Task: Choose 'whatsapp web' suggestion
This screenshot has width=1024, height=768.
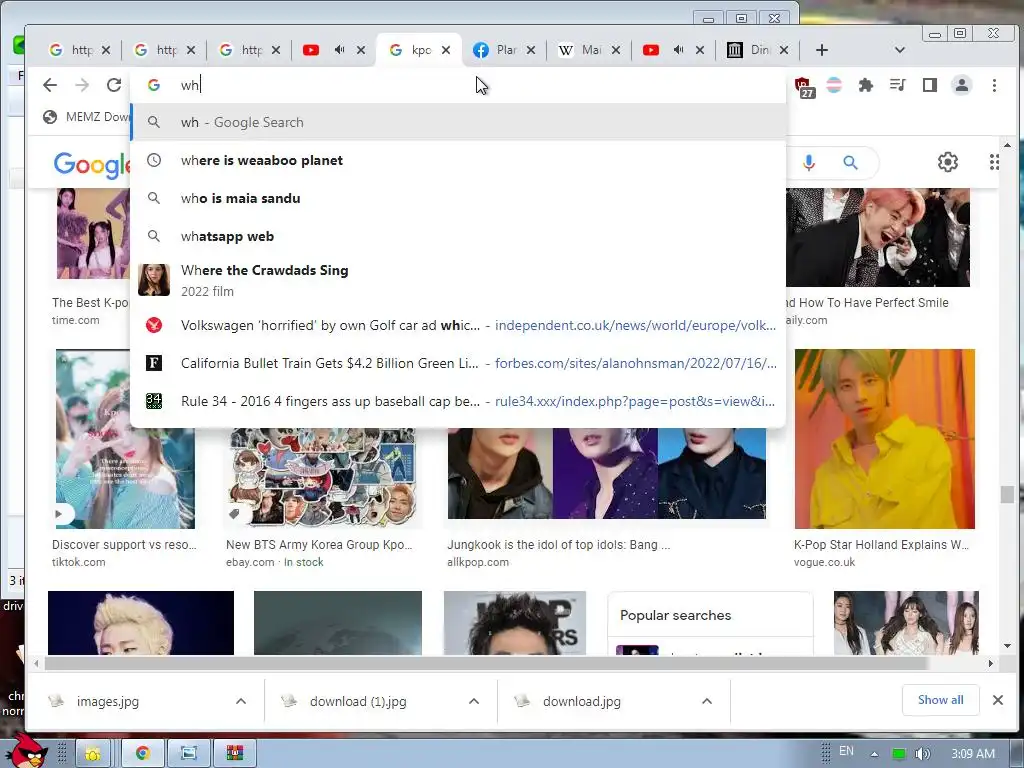Action: (458, 236)
